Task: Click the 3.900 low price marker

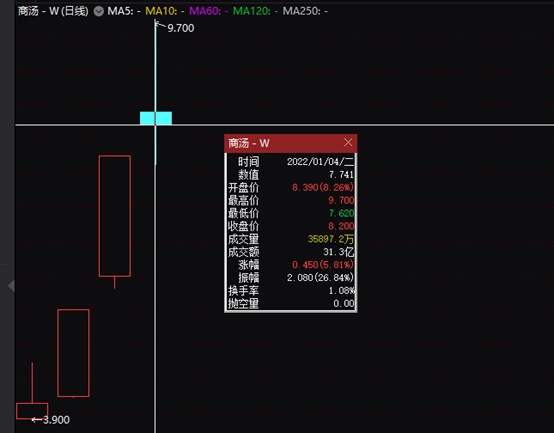Action: (56, 420)
